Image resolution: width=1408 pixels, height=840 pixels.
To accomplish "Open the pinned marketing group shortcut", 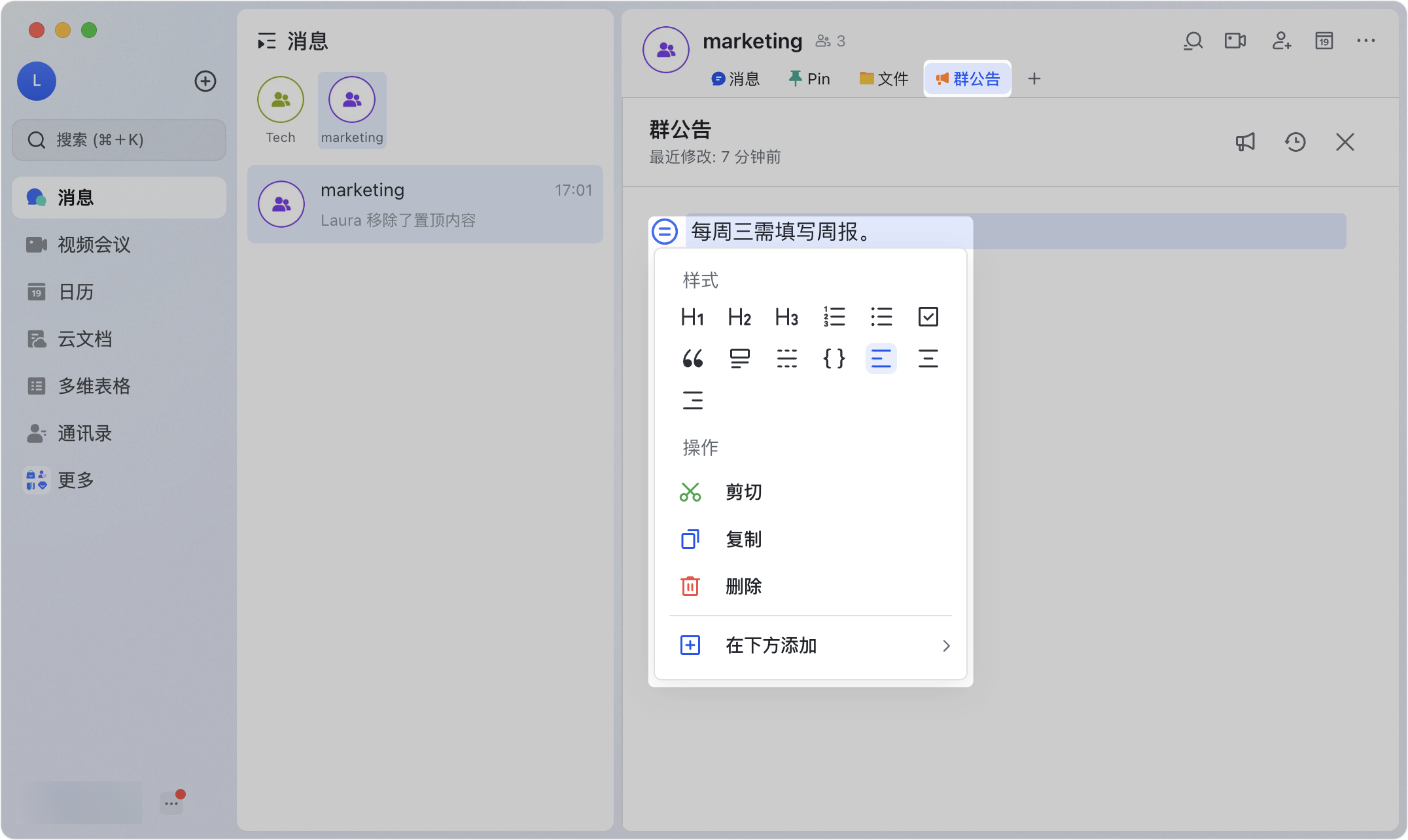I will click(352, 110).
